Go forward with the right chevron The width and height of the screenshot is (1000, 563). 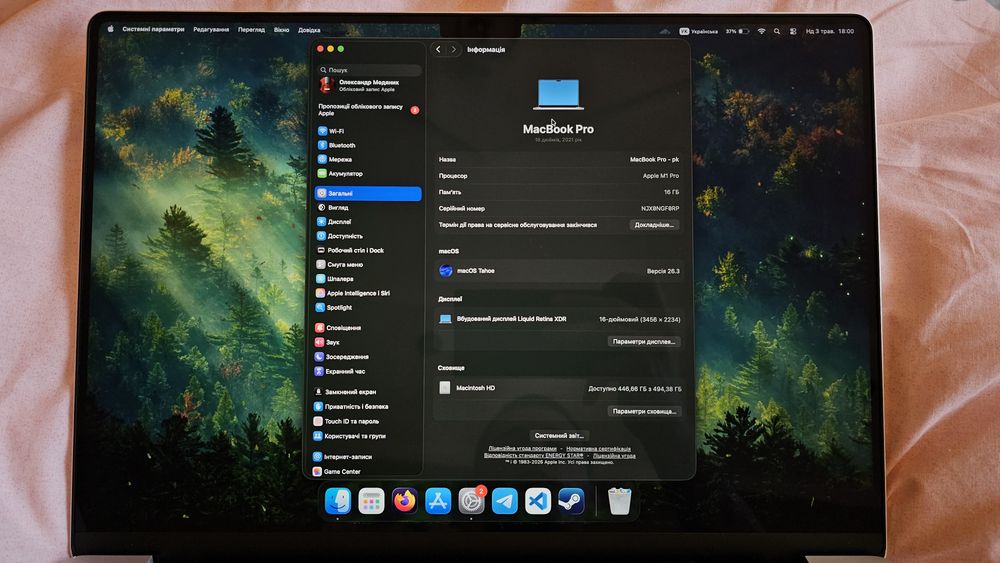pyautogui.click(x=453, y=49)
